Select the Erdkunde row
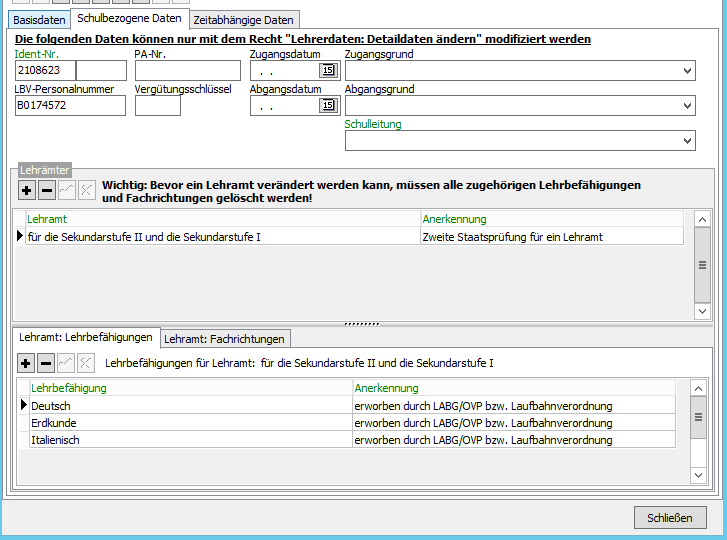 coord(190,423)
